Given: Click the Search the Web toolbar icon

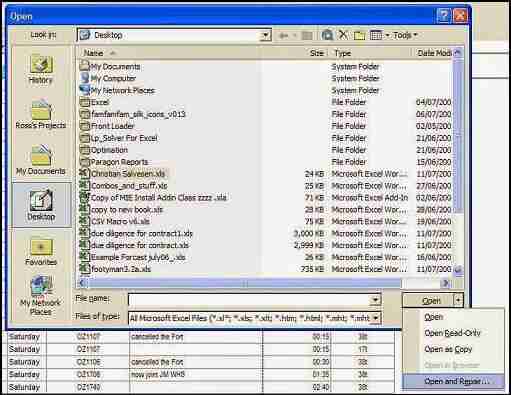Looking at the screenshot, I should click(327, 35).
